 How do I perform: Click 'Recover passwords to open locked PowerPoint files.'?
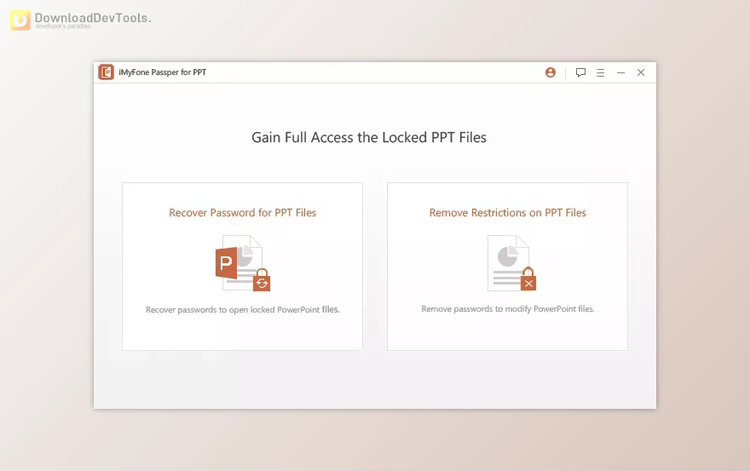click(243, 310)
